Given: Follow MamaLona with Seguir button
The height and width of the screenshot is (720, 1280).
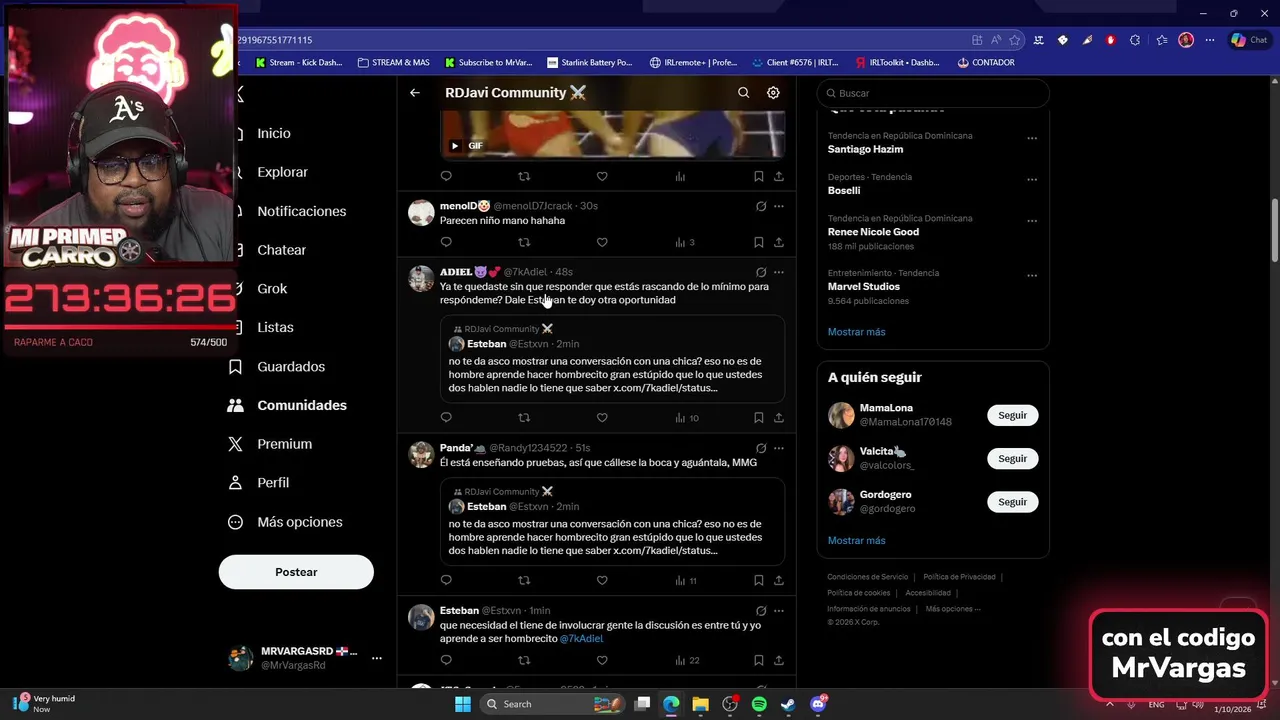Looking at the screenshot, I should tap(1012, 415).
